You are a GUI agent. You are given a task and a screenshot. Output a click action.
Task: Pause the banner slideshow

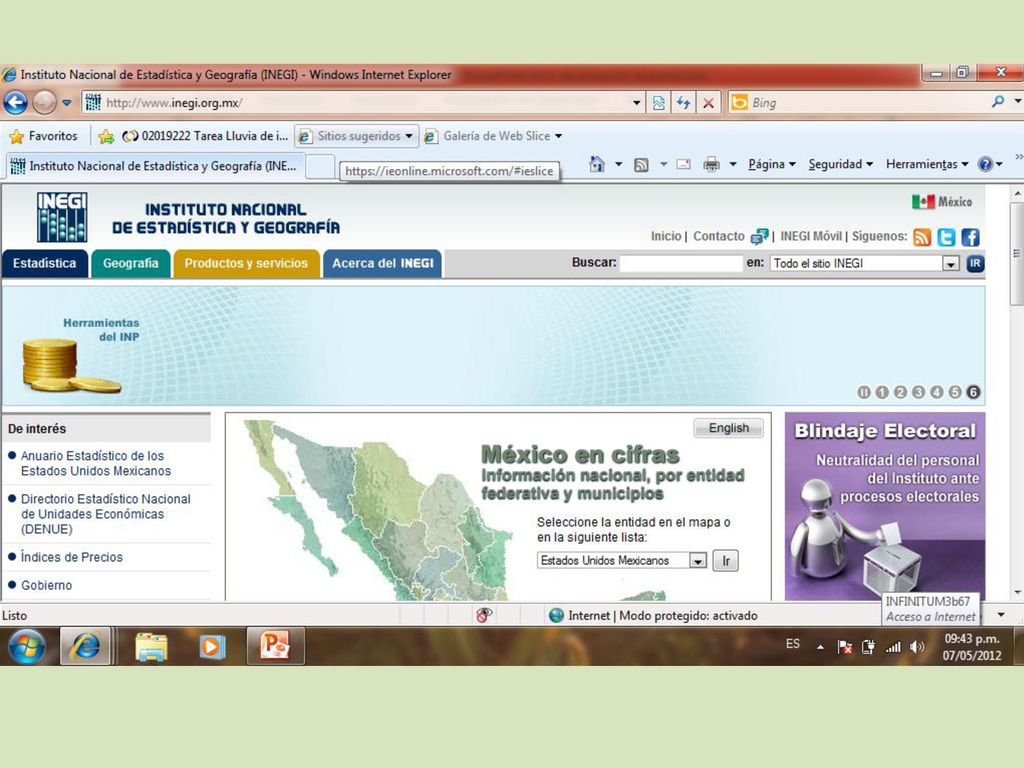pyautogui.click(x=864, y=392)
